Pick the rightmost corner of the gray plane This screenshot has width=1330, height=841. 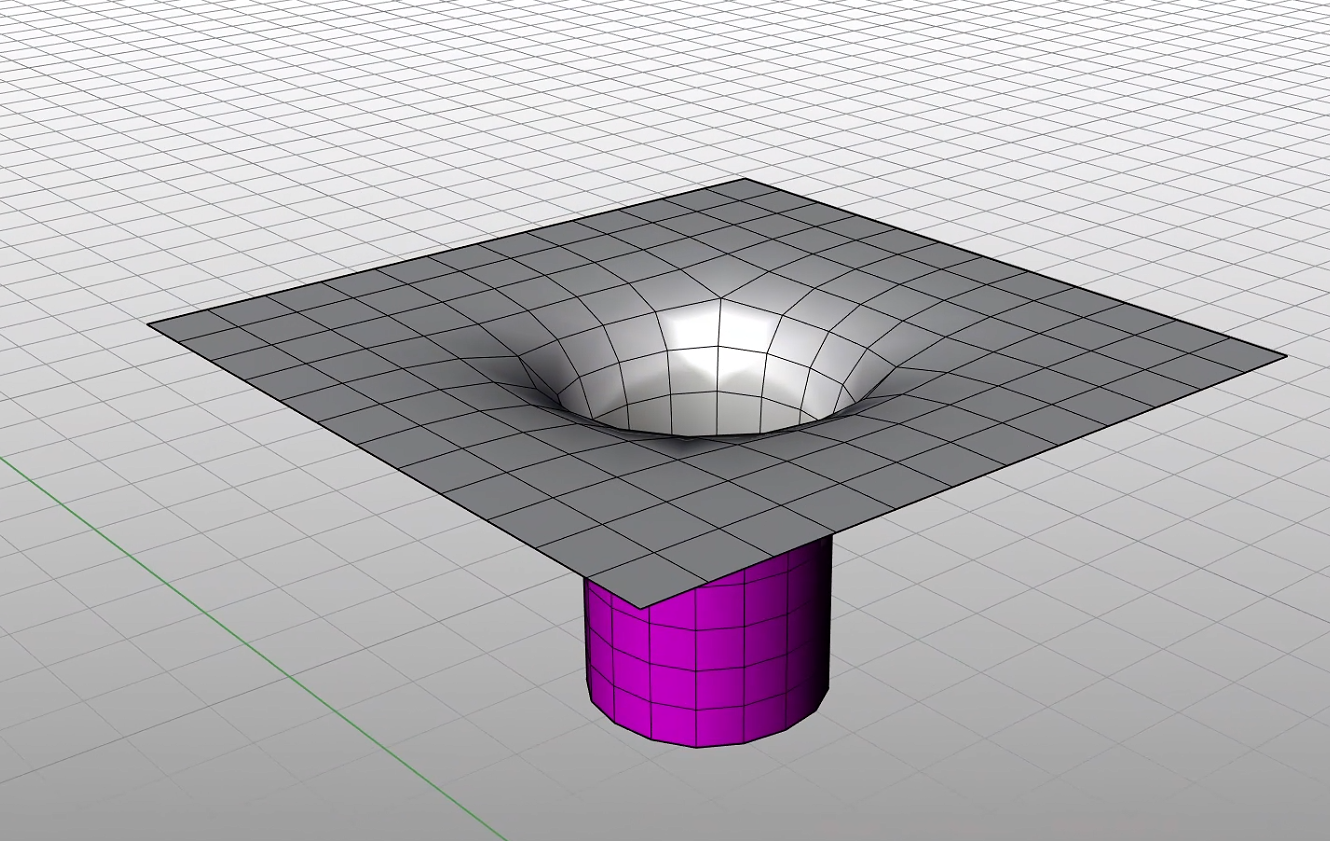pos(1283,355)
